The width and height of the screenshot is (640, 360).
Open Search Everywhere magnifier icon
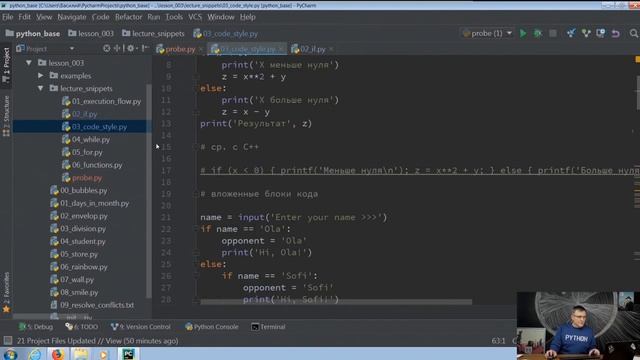[633, 33]
